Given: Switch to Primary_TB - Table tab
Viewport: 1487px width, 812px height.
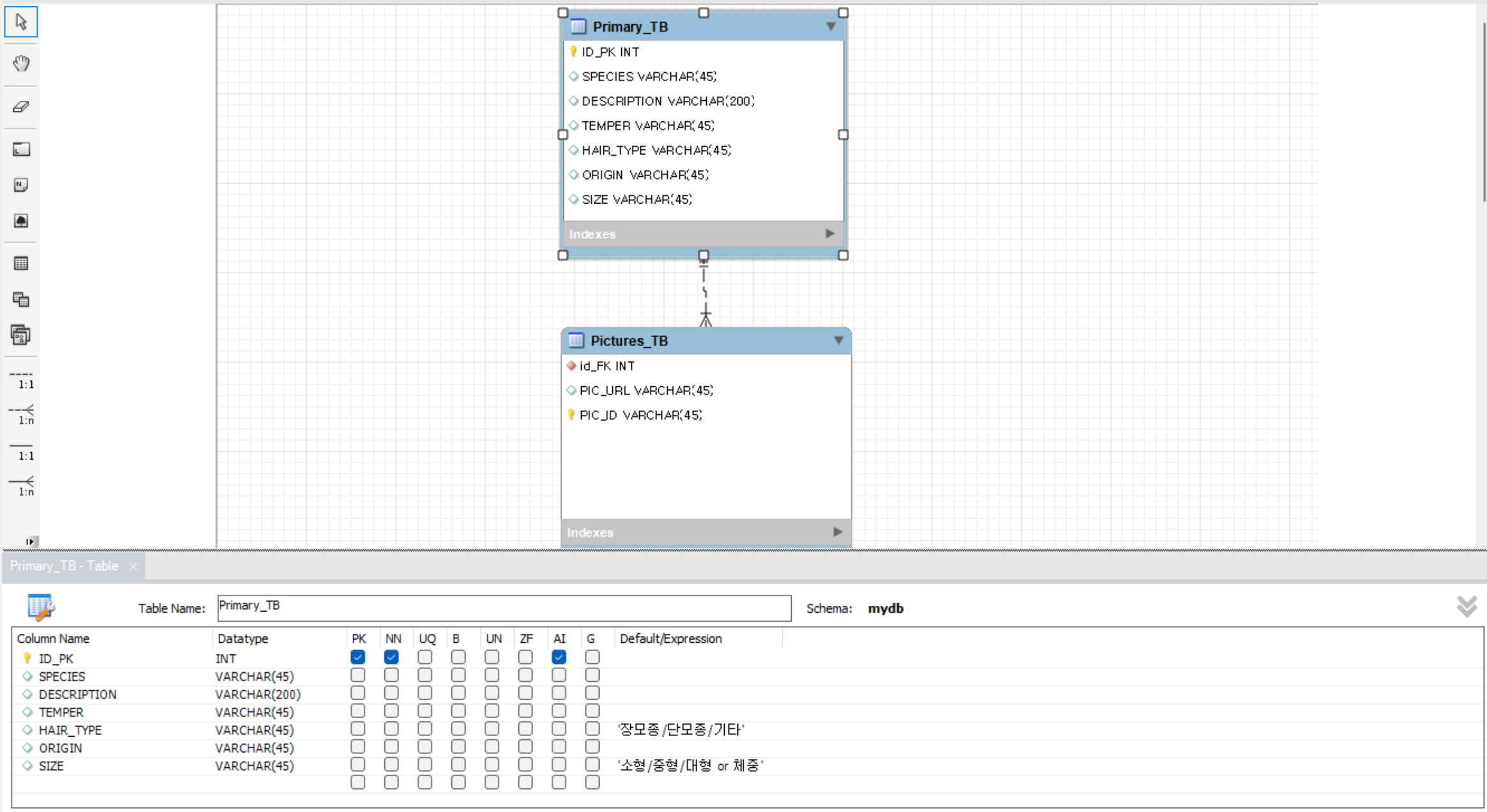Looking at the screenshot, I should (64, 566).
